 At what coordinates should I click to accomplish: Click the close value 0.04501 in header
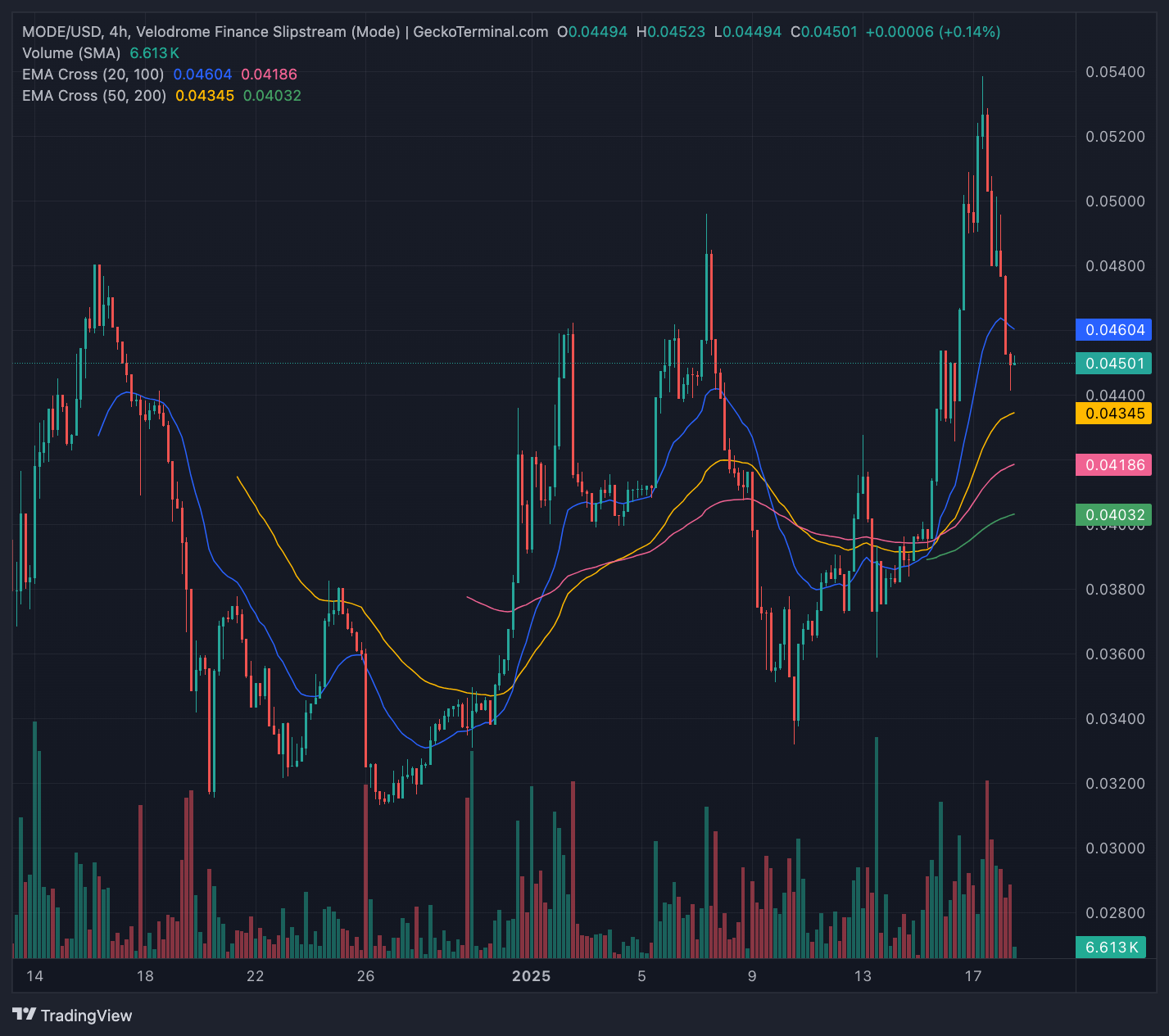point(830,32)
